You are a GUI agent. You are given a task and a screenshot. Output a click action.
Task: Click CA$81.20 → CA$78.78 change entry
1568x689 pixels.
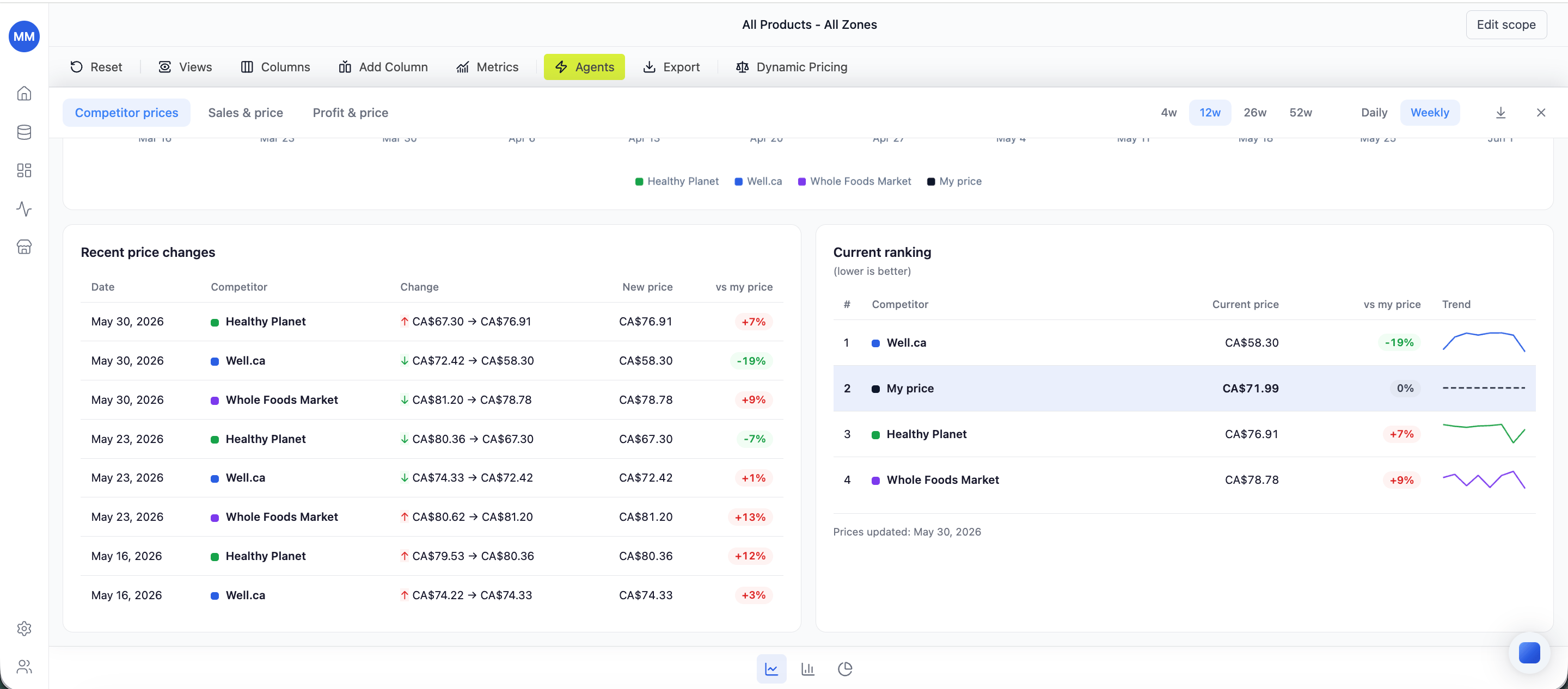[x=465, y=400]
